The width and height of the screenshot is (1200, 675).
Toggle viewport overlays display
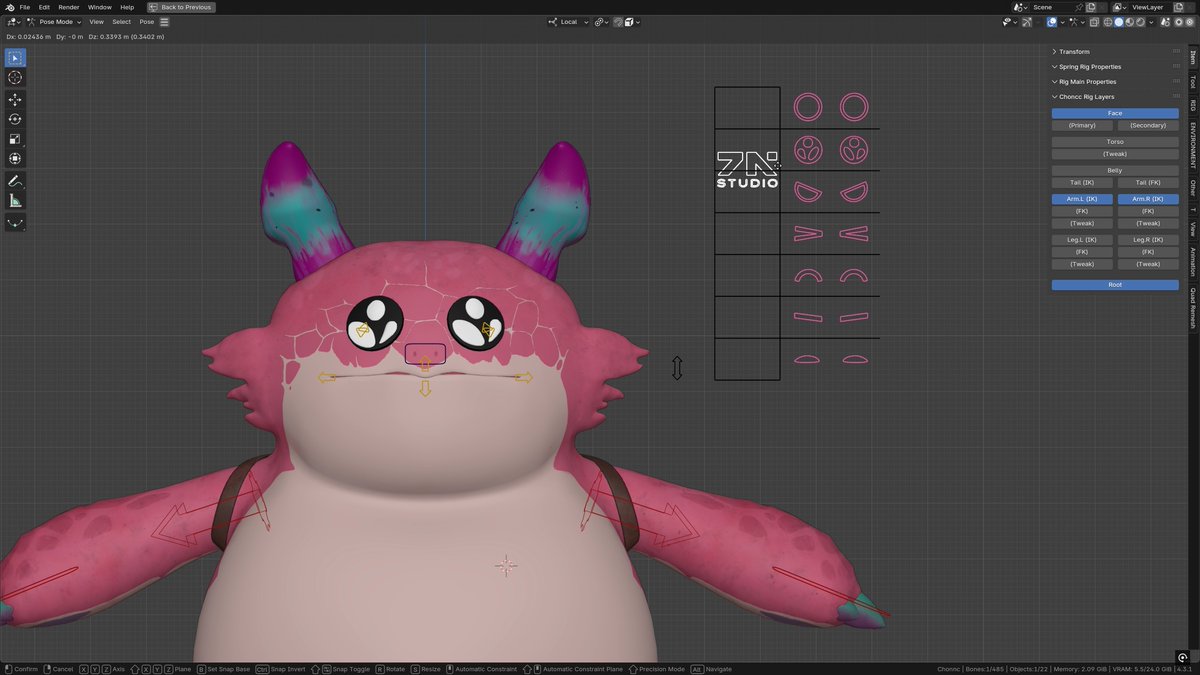pos(1052,22)
